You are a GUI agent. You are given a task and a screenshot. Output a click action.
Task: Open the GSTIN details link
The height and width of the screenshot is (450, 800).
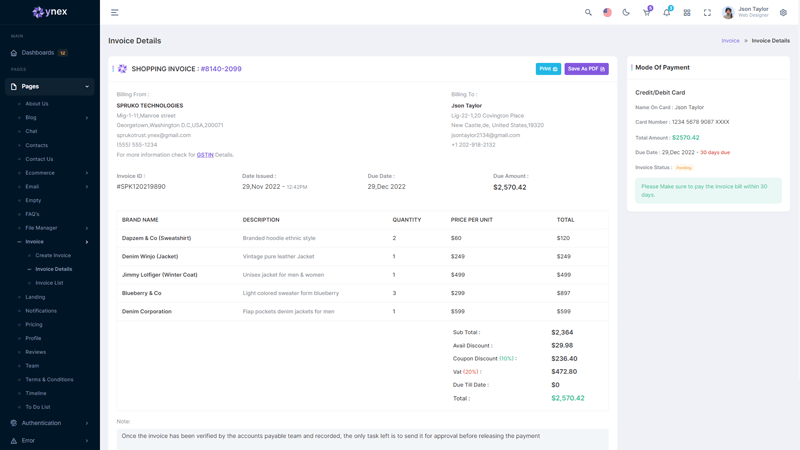(x=205, y=155)
